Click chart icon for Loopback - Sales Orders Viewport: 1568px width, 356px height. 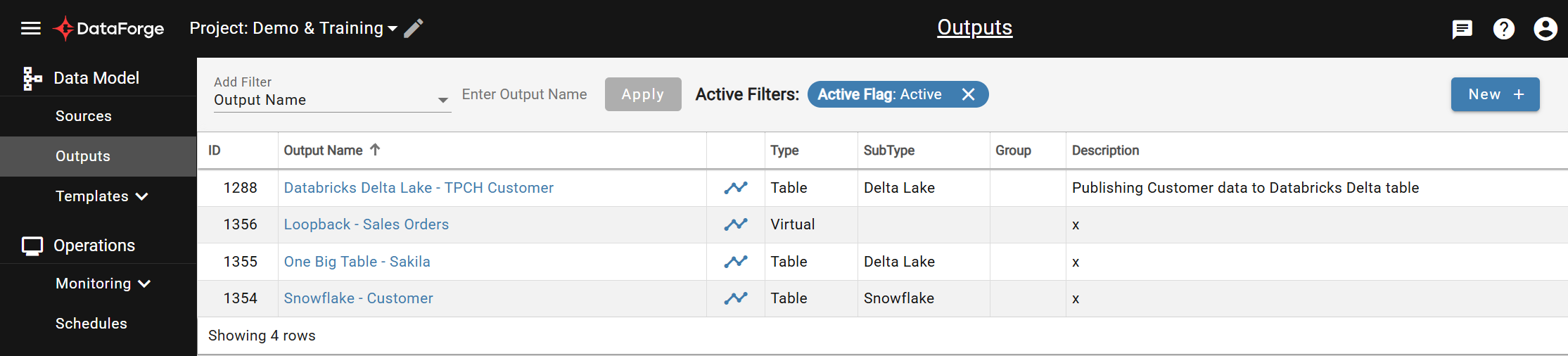pos(736,224)
